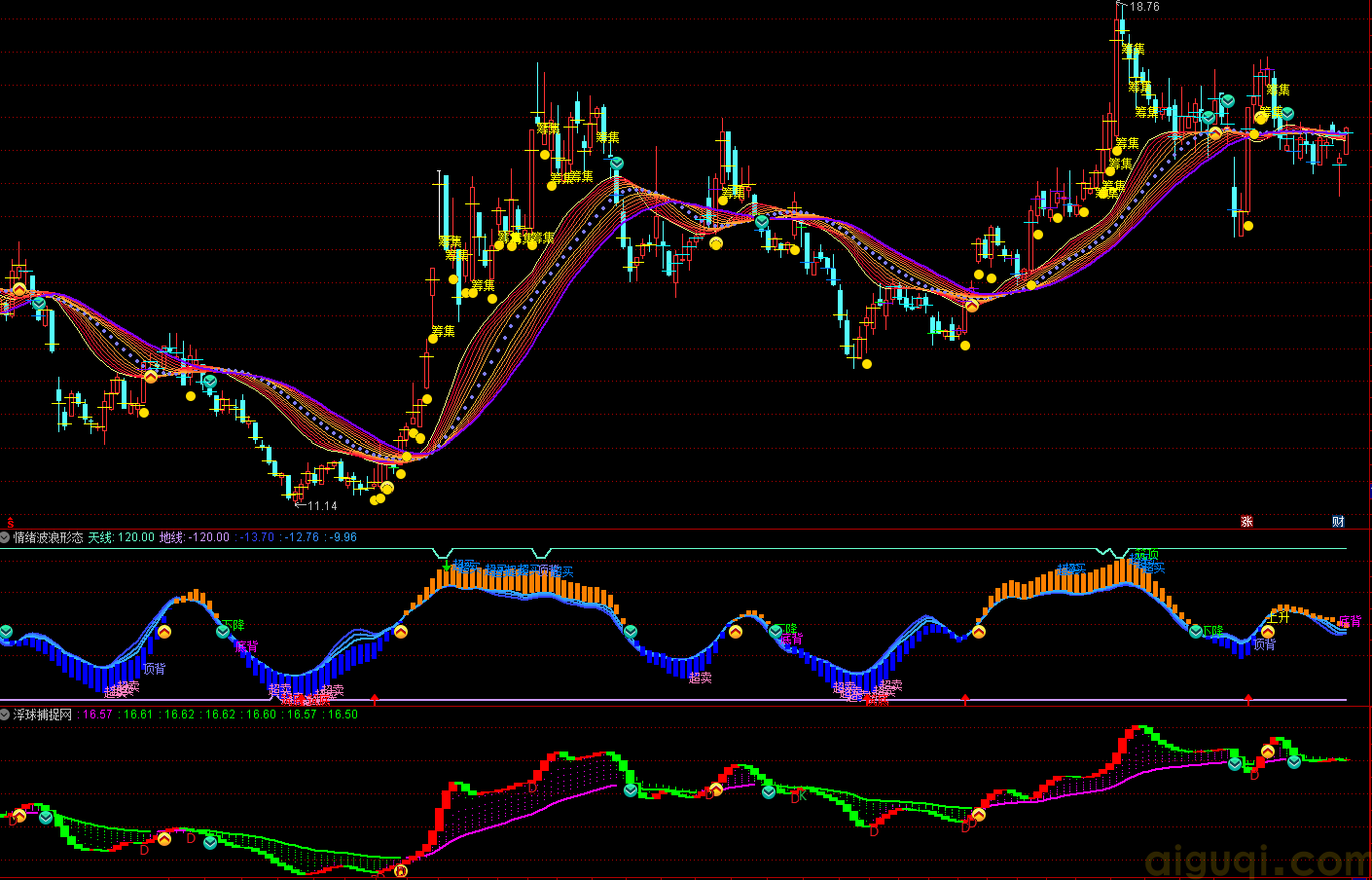Click the green 上升 signal label
The height and width of the screenshot is (880, 1372).
coord(1278,617)
